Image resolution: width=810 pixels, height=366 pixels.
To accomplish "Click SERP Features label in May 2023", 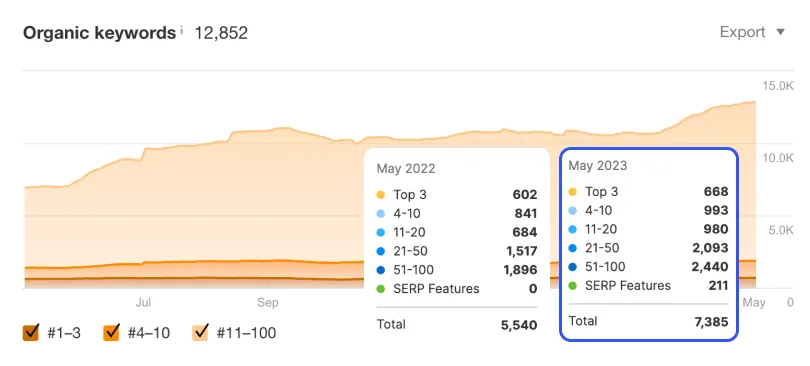I will pos(628,285).
